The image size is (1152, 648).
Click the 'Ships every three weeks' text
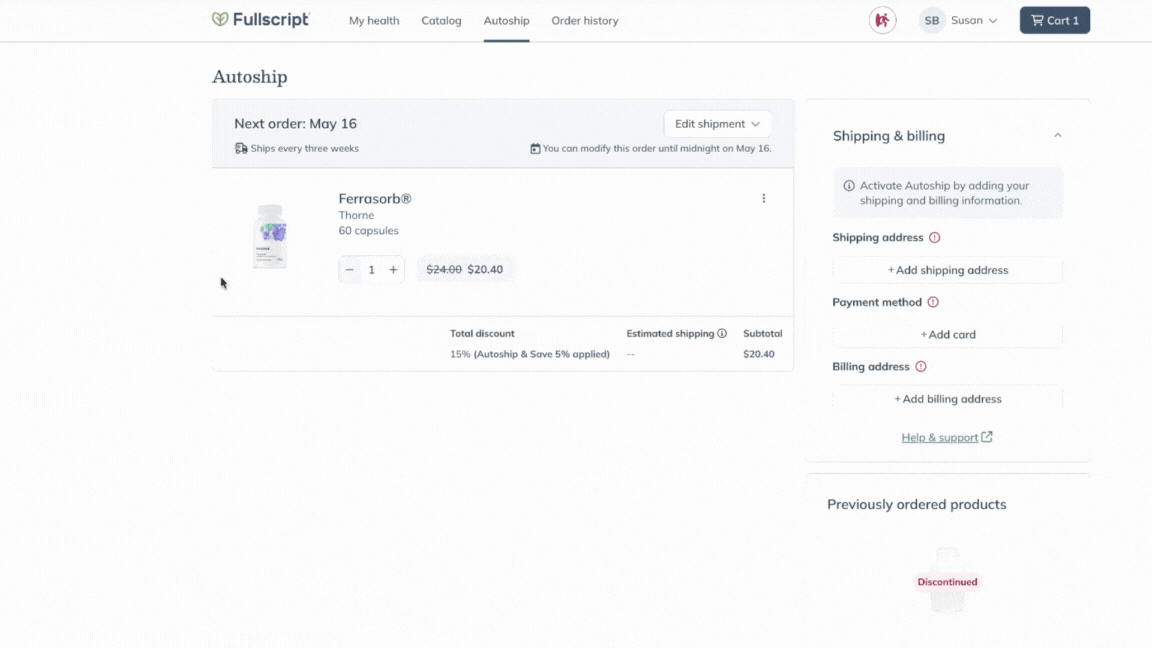pos(304,148)
